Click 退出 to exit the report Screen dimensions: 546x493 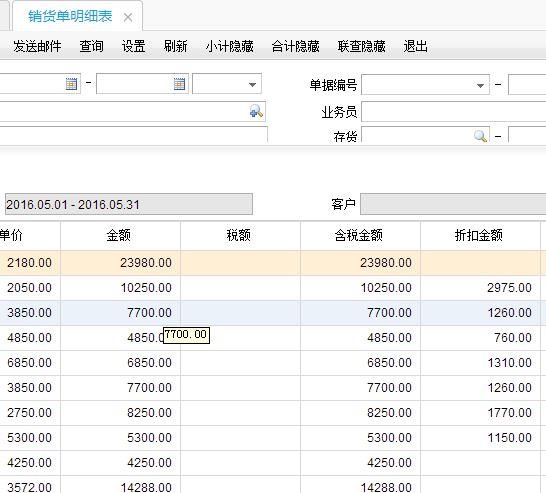(x=415, y=46)
